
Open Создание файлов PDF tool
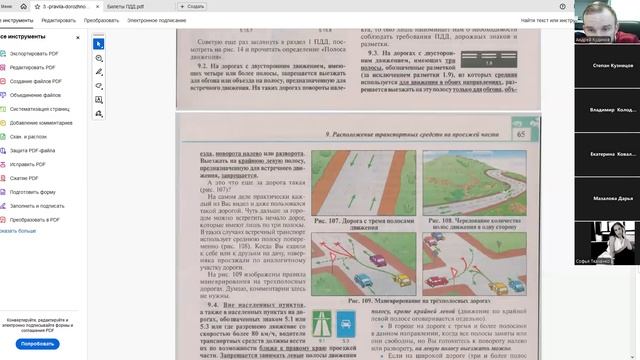pyautogui.click(x=36, y=81)
